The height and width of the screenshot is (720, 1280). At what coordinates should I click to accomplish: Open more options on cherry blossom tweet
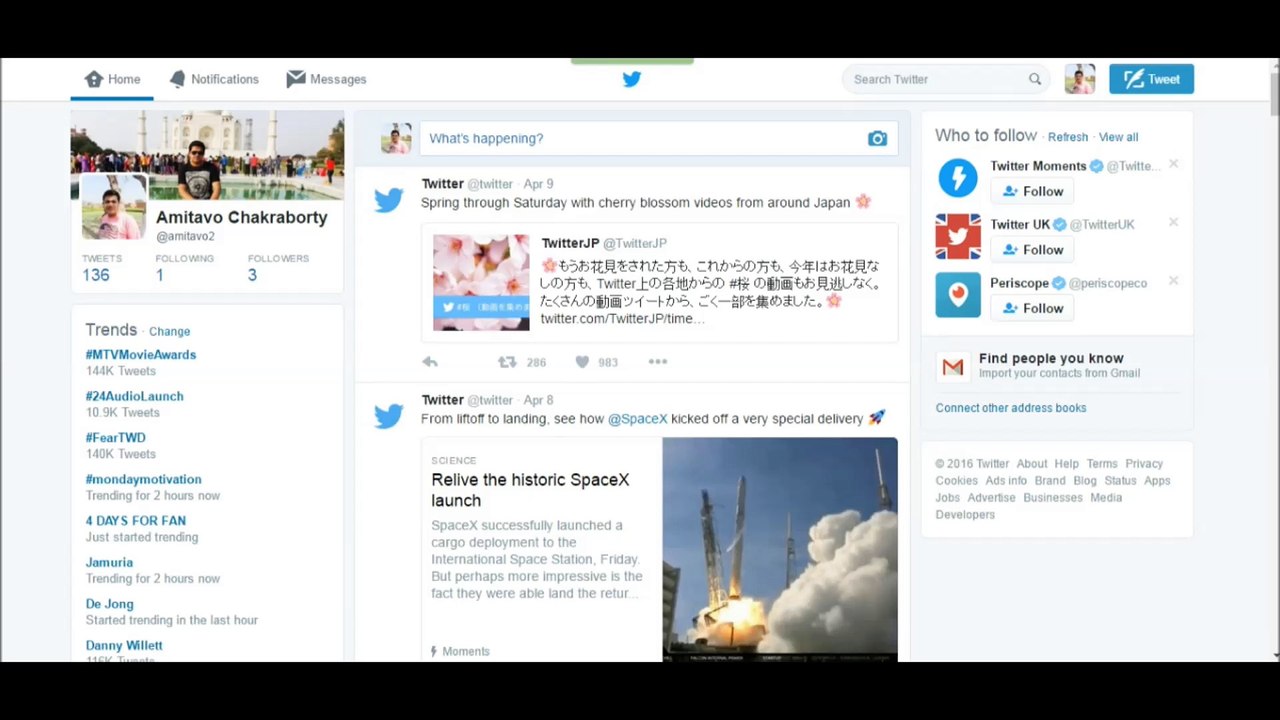[x=657, y=362]
